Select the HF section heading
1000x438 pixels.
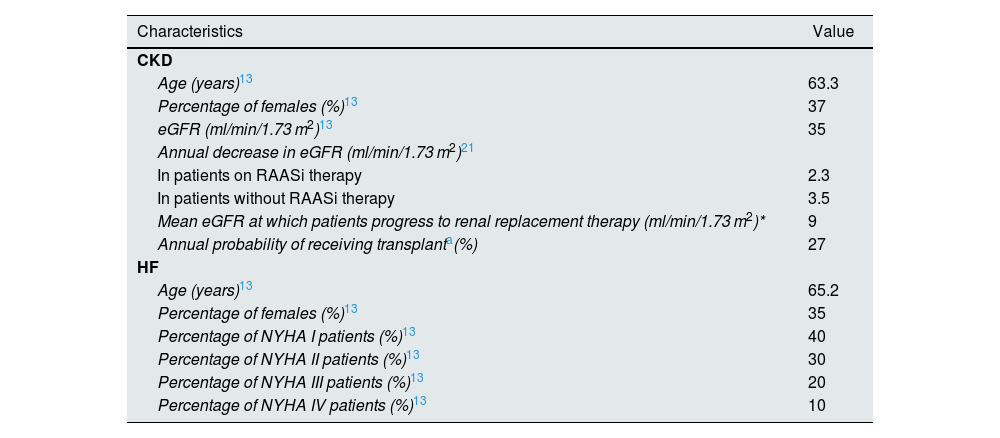pos(147,268)
